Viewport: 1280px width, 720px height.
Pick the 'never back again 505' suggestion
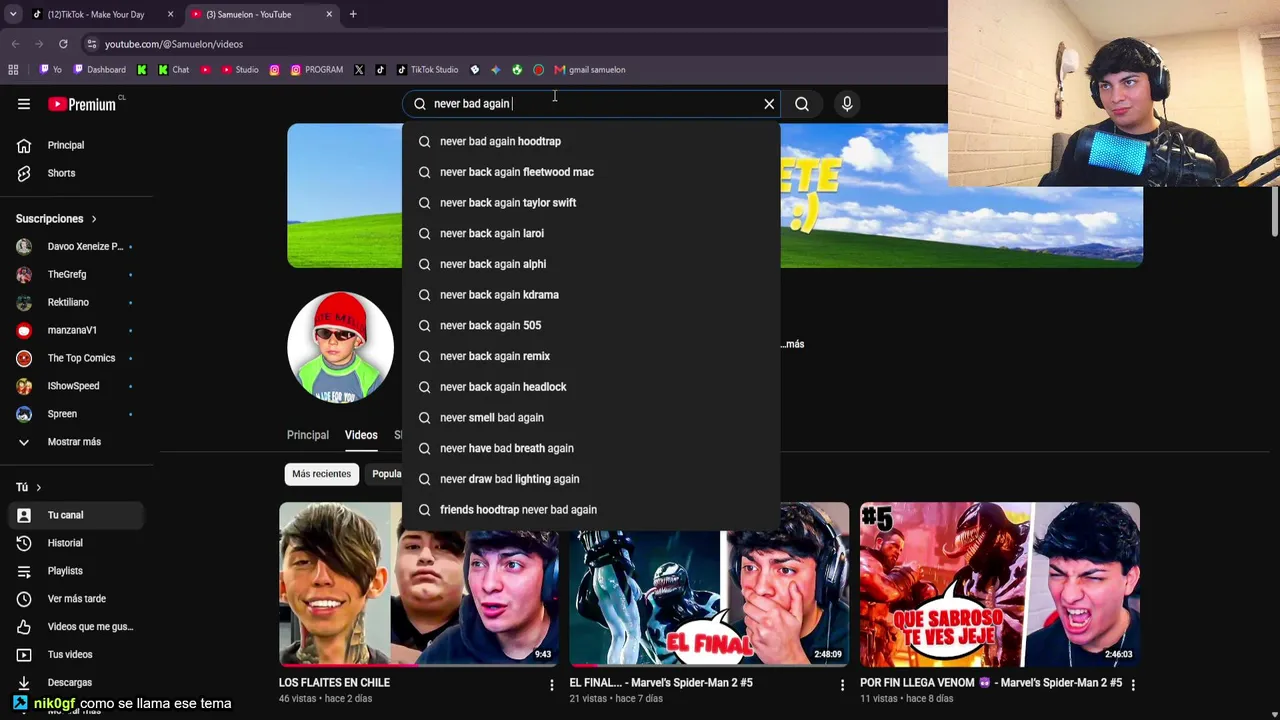[x=591, y=325]
